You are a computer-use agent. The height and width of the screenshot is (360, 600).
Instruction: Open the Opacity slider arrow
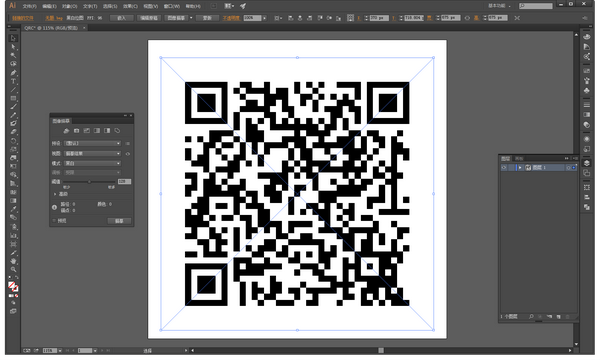tap(264, 18)
